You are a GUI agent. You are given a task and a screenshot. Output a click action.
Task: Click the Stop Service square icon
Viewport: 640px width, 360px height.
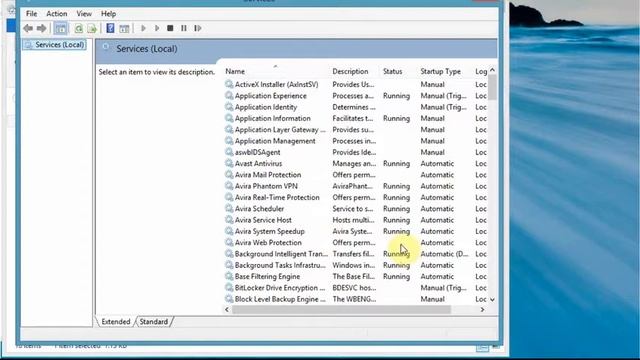170,28
